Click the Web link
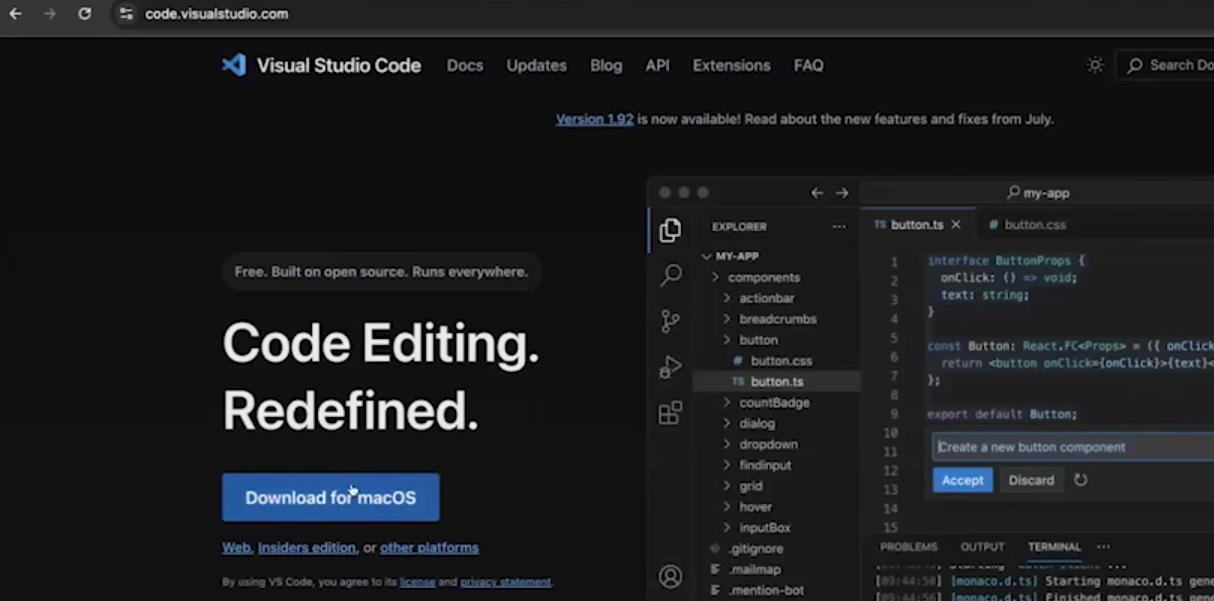The image size is (1214, 601). click(x=236, y=548)
